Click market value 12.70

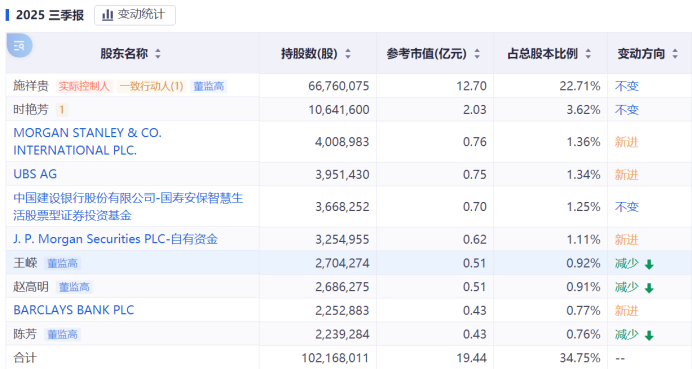click(471, 86)
